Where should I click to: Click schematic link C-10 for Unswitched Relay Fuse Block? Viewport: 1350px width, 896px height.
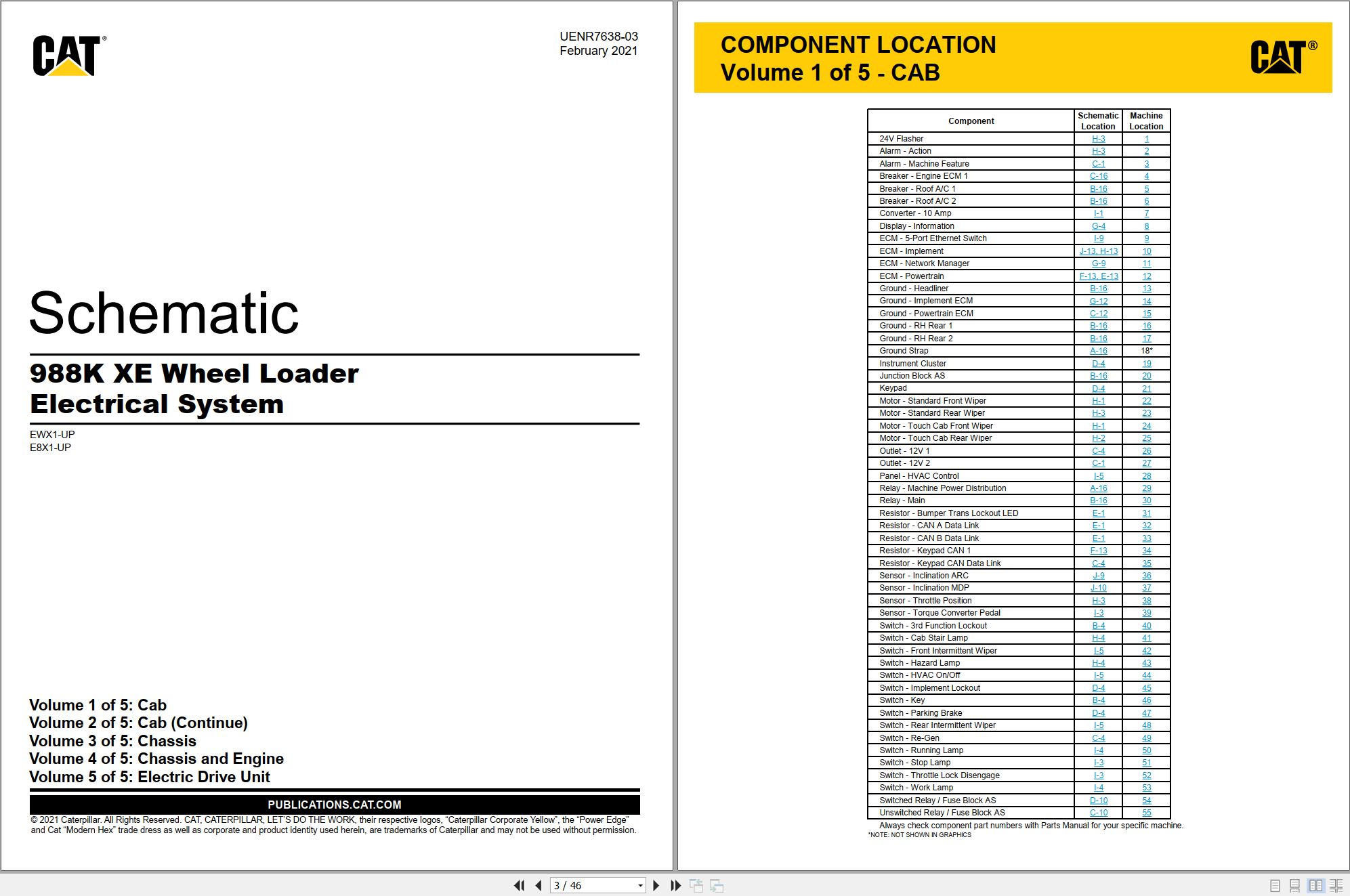(x=1098, y=813)
